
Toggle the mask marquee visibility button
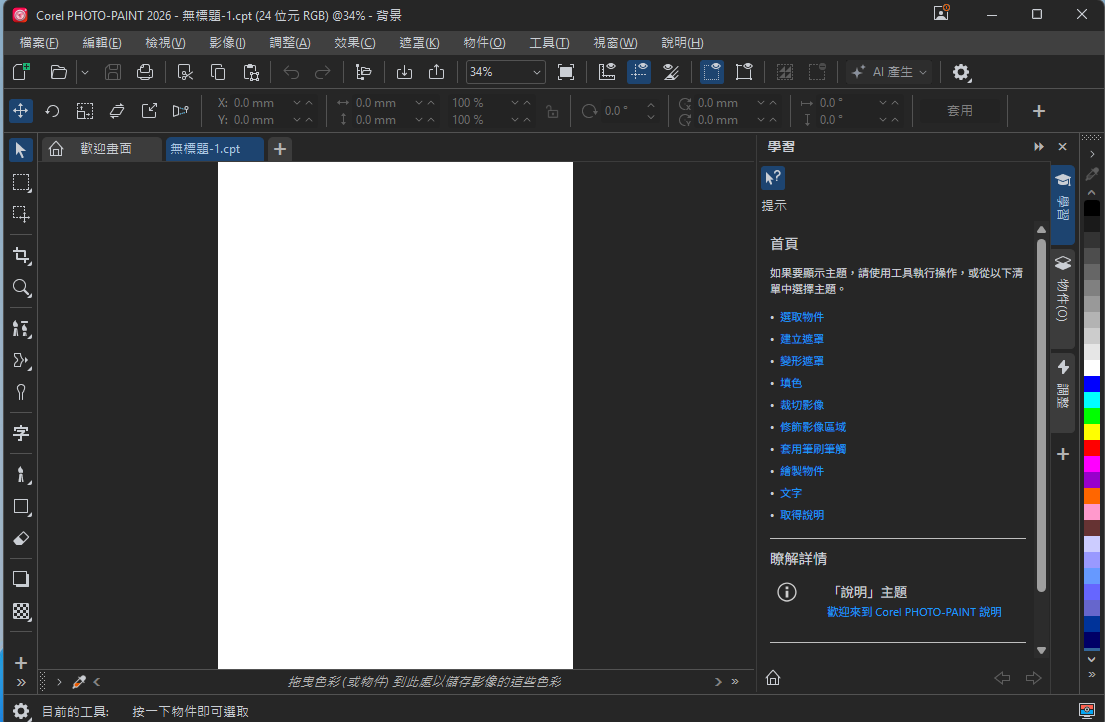(712, 72)
